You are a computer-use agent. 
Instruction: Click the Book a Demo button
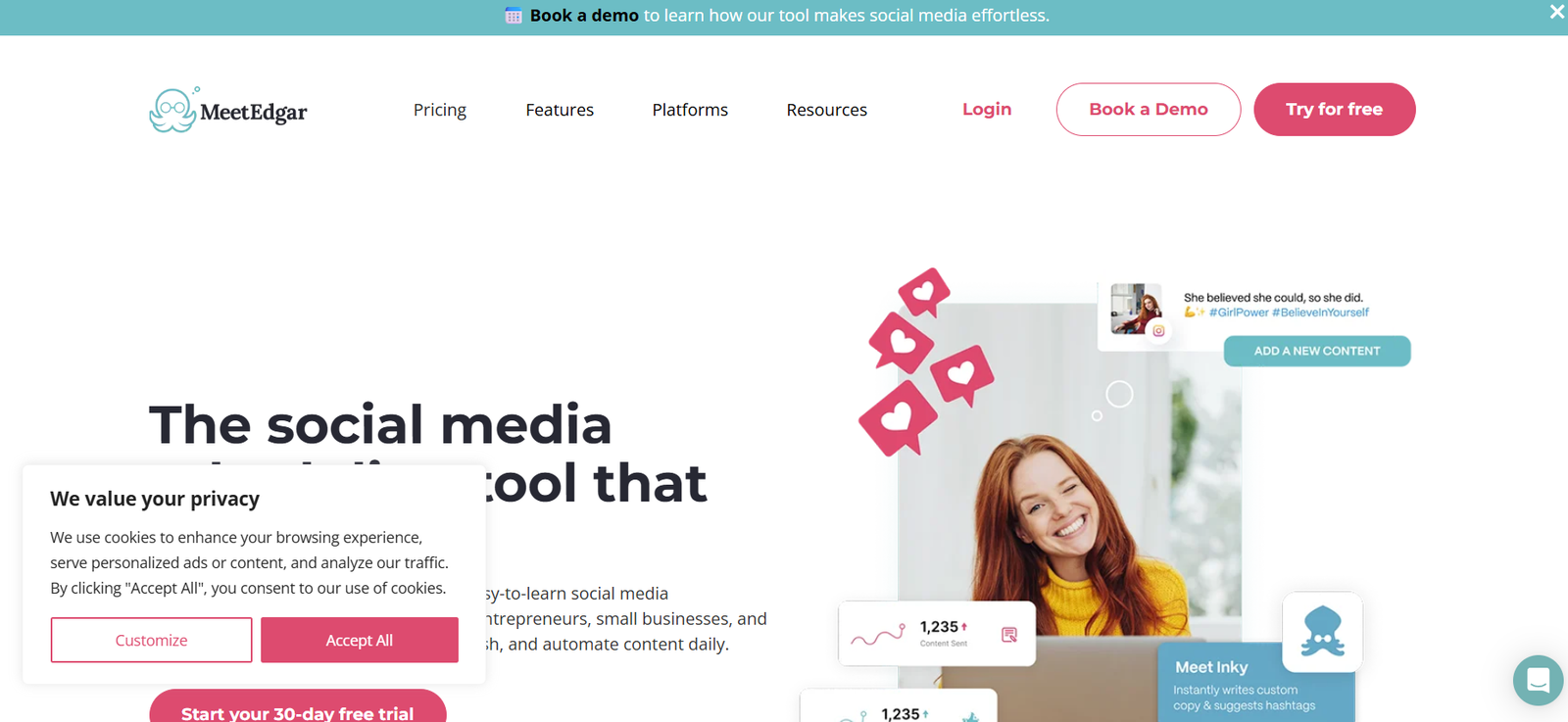(x=1149, y=110)
